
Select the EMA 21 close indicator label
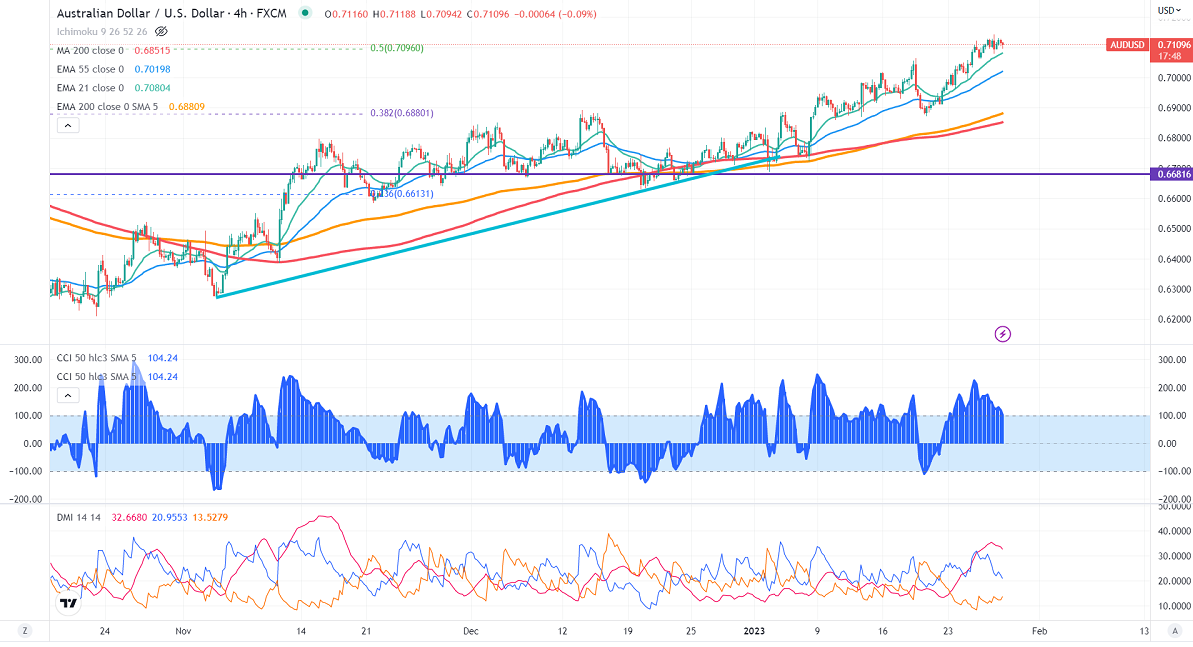(x=90, y=88)
